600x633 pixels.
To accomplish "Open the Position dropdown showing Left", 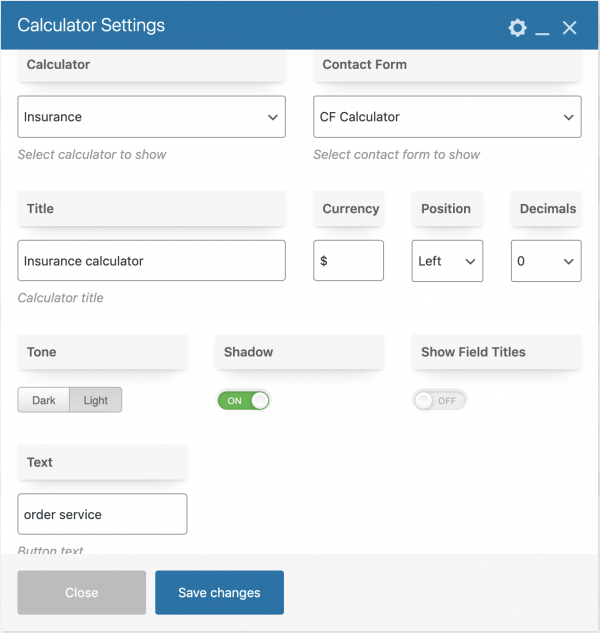I will click(447, 261).
